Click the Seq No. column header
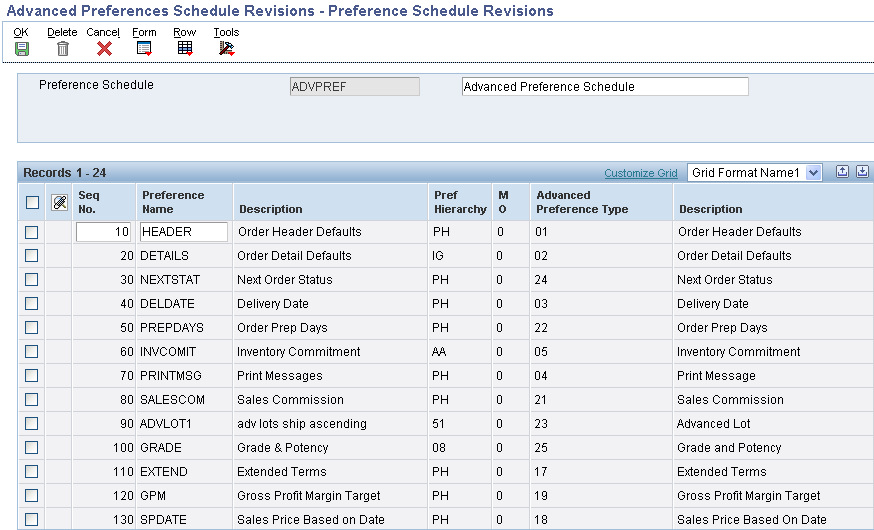 [104, 202]
